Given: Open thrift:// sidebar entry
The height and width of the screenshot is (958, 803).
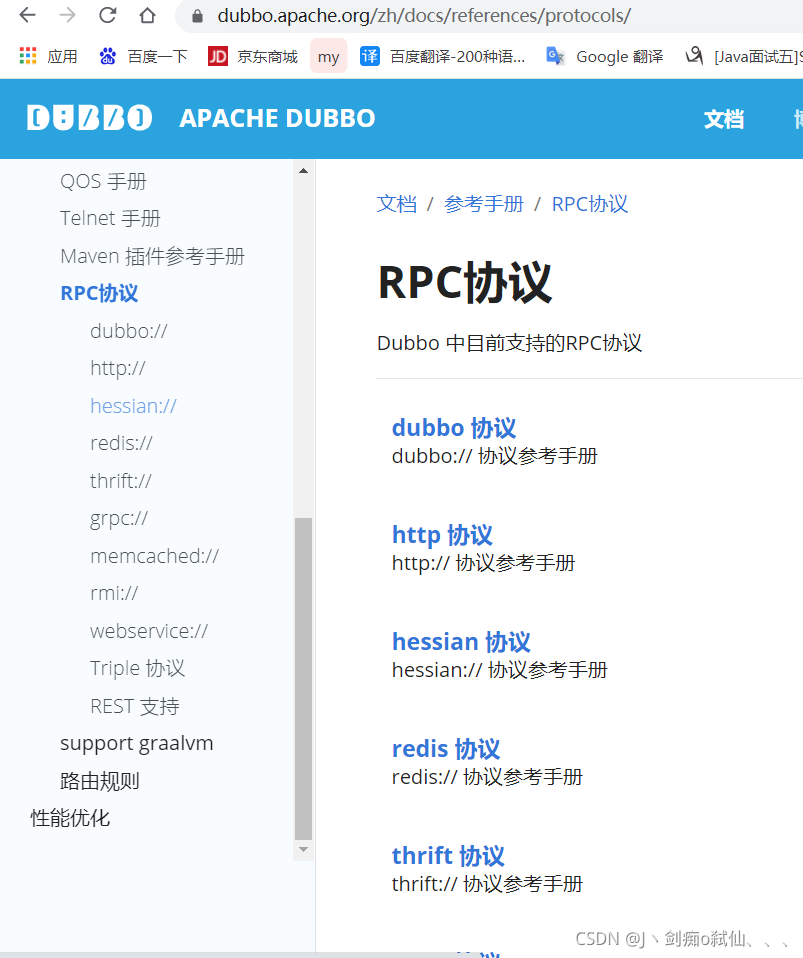Looking at the screenshot, I should (120, 481).
